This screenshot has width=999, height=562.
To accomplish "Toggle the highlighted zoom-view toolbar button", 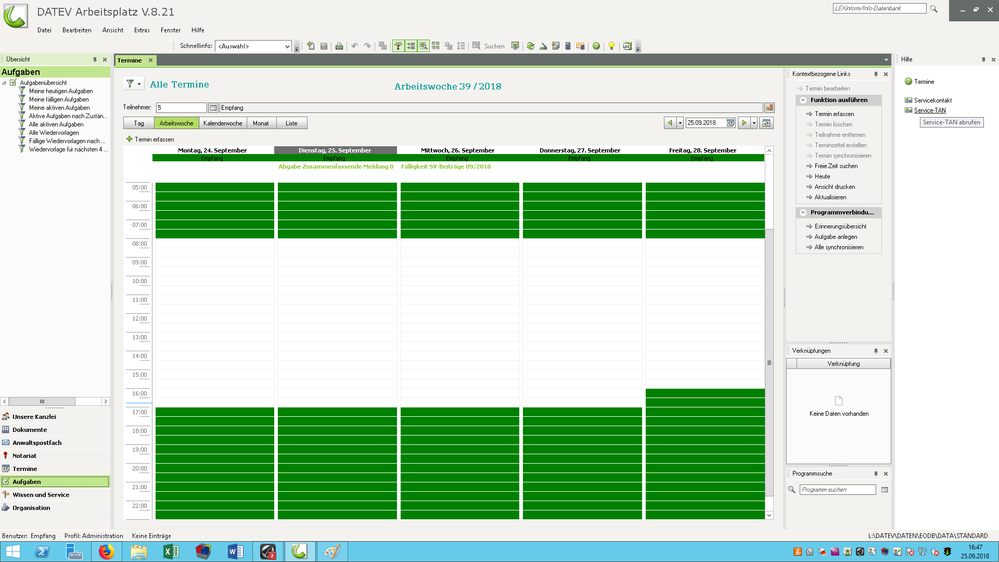I will [423, 46].
